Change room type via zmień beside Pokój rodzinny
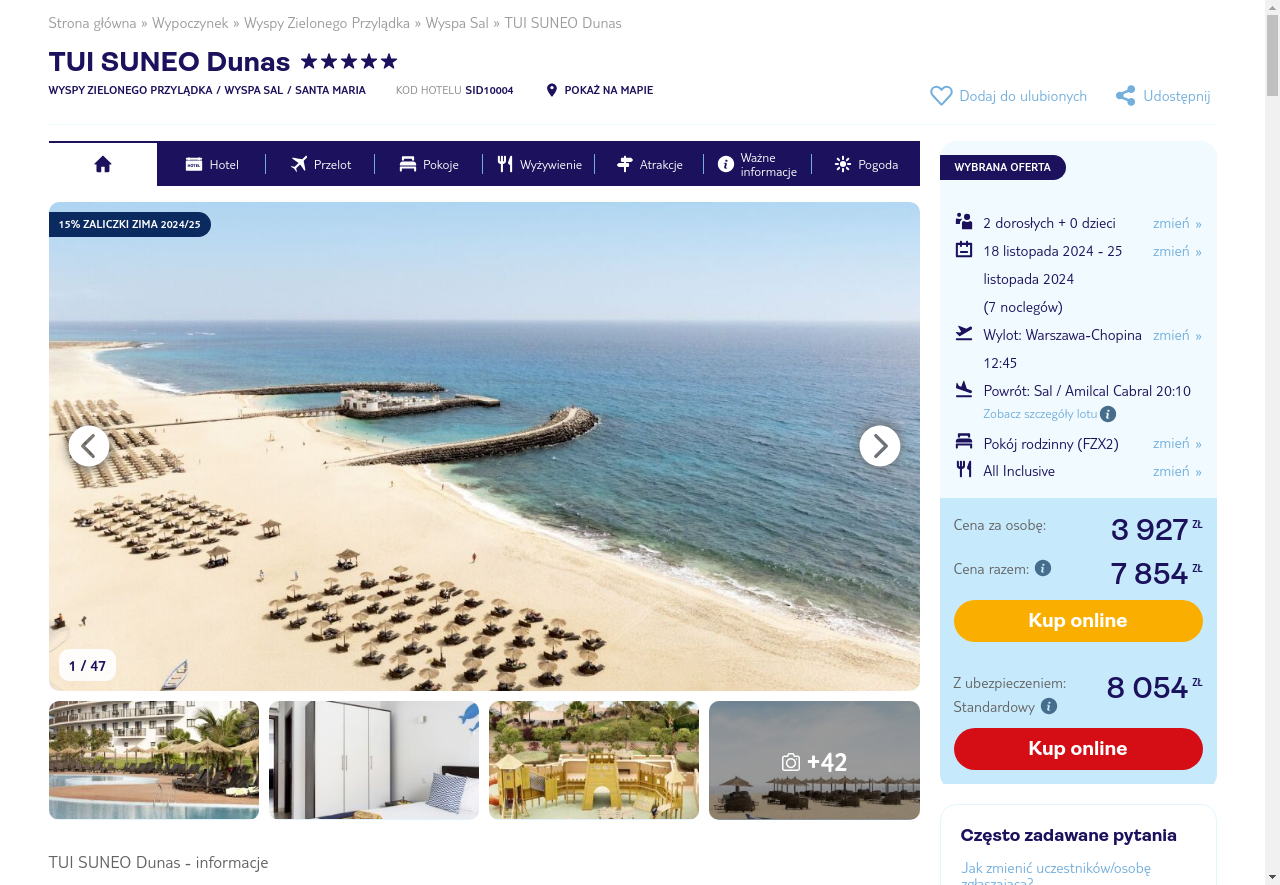Screen dimensions: 1280x885 pos(1177,443)
